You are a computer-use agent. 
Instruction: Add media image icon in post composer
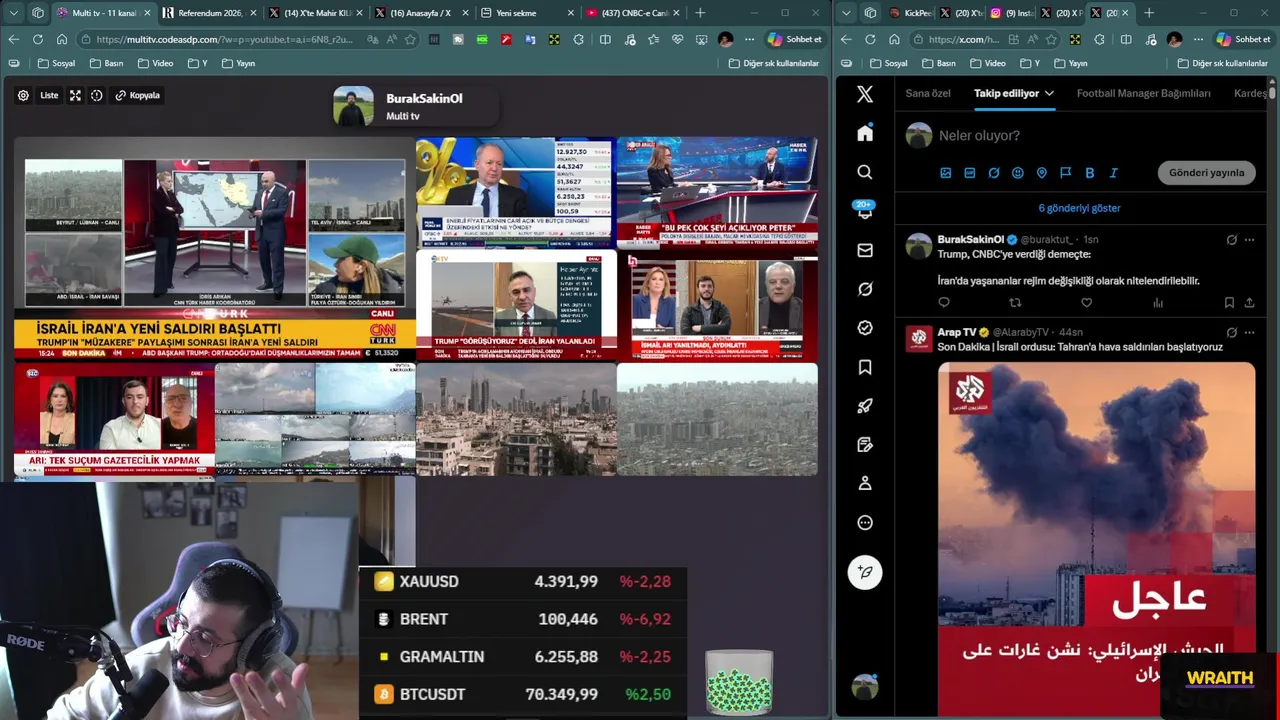point(946,173)
